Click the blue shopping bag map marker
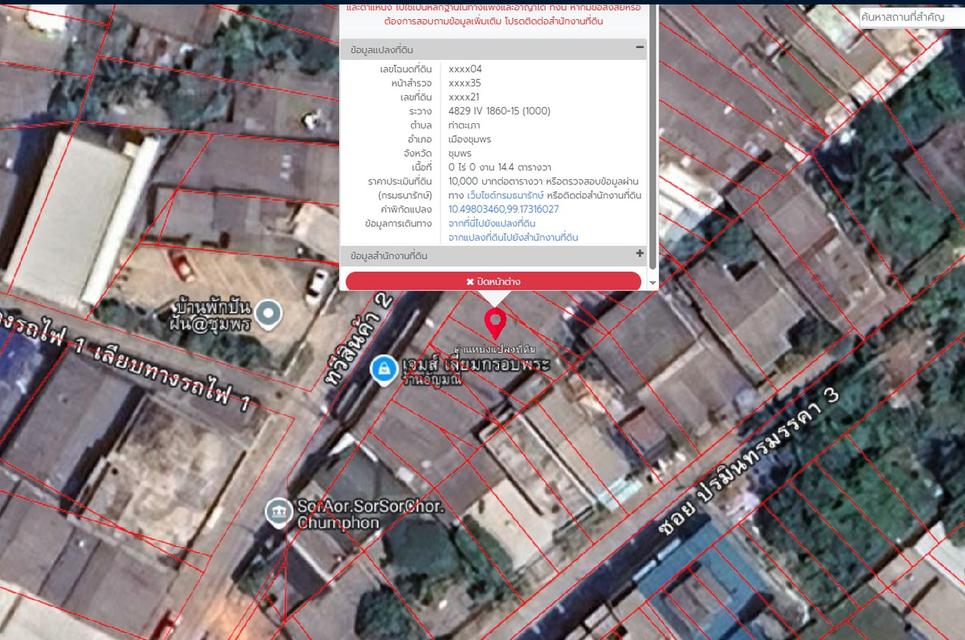Image resolution: width=965 pixels, height=640 pixels. [x=384, y=370]
